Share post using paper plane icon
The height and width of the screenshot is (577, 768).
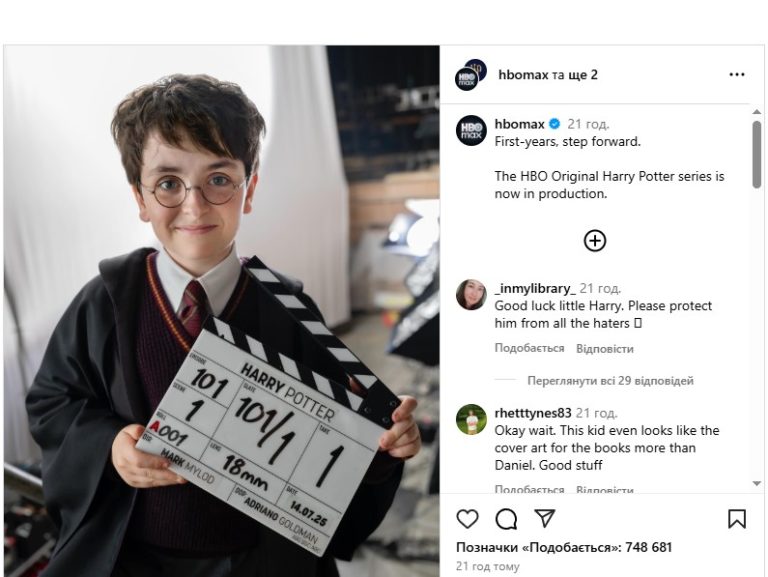(545, 518)
